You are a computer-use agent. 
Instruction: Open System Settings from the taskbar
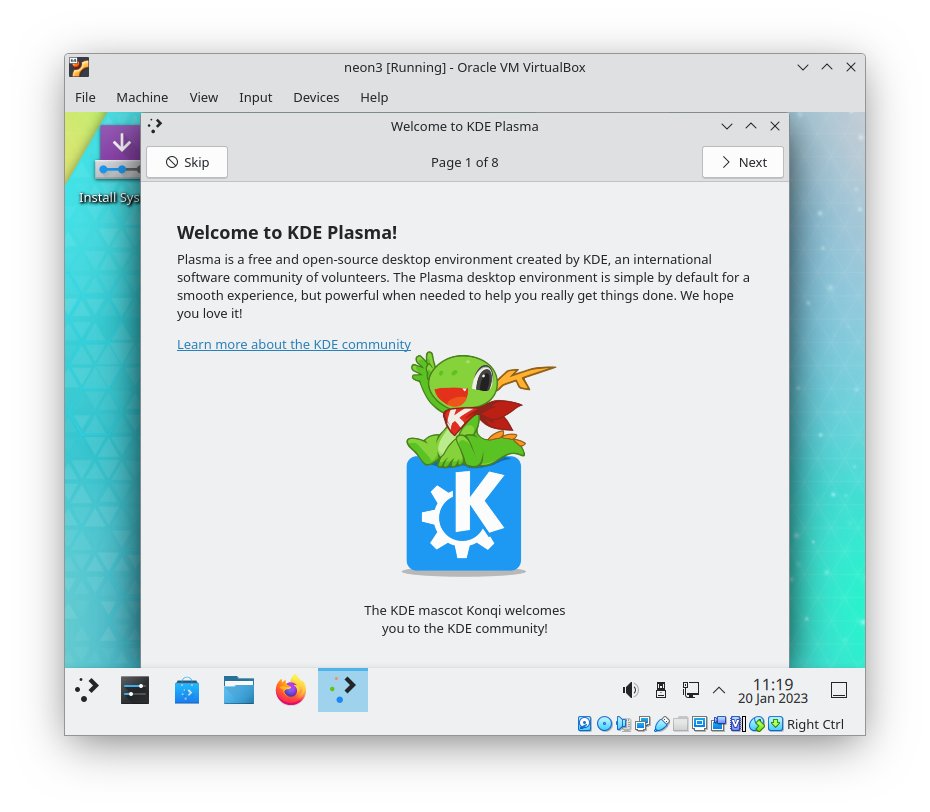coord(135,690)
